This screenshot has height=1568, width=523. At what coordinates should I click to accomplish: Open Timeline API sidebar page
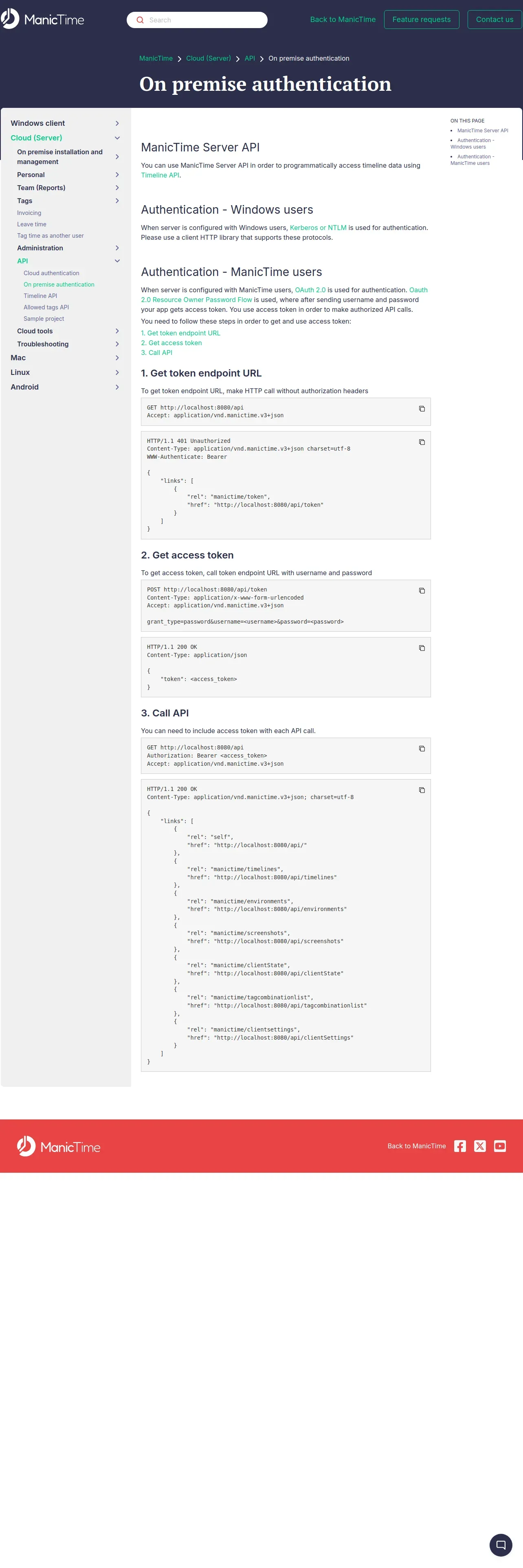(x=40, y=296)
